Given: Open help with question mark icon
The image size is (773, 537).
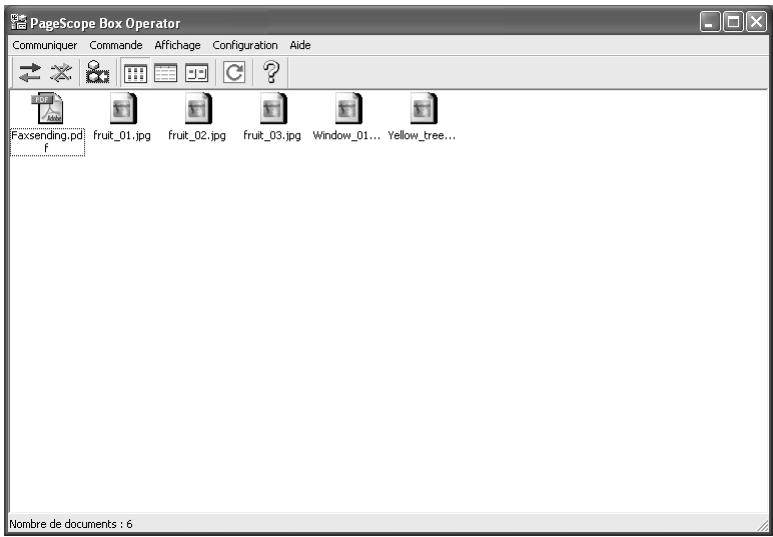Looking at the screenshot, I should pos(271,72).
